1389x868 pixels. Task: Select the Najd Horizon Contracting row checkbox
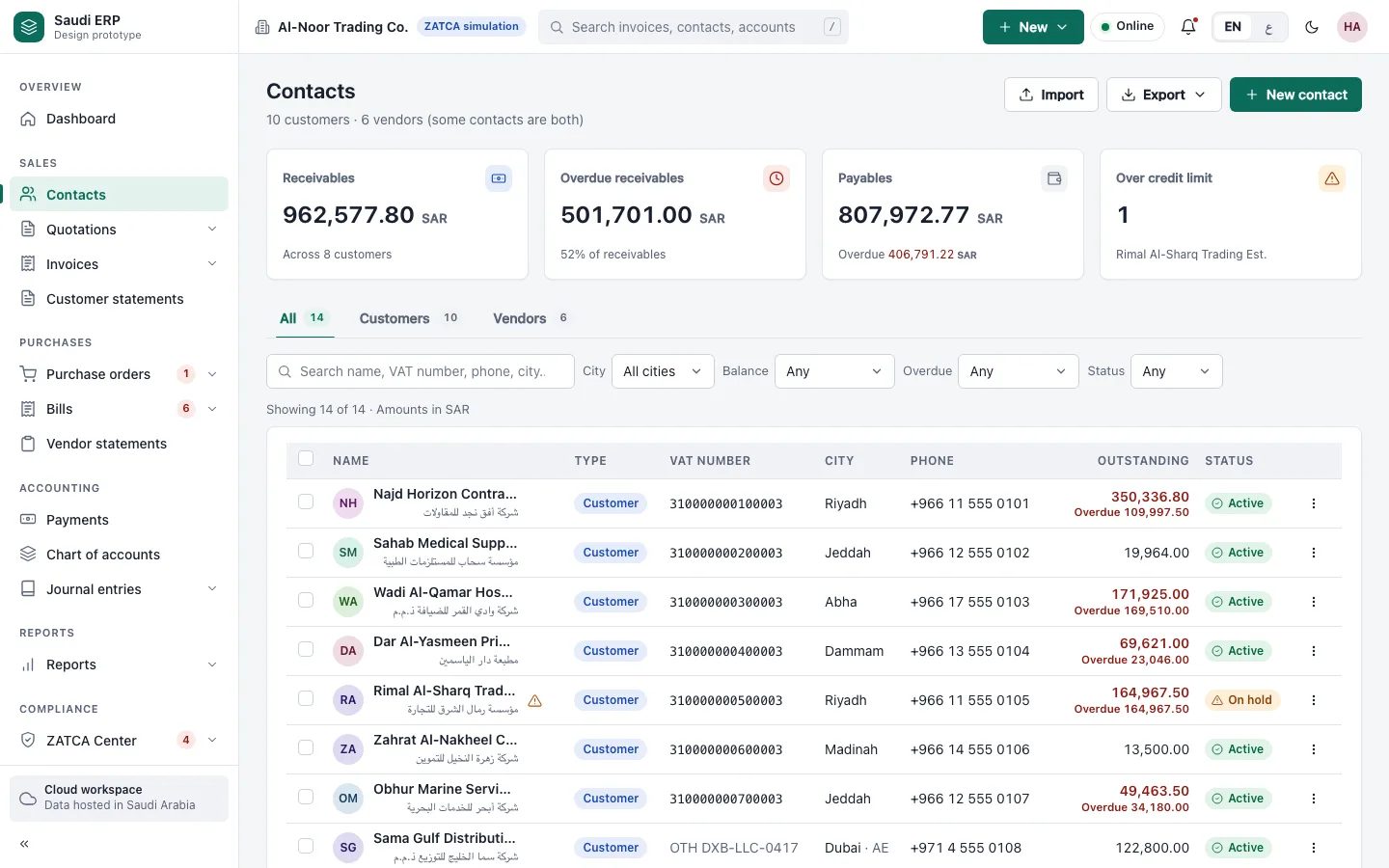[x=306, y=502]
